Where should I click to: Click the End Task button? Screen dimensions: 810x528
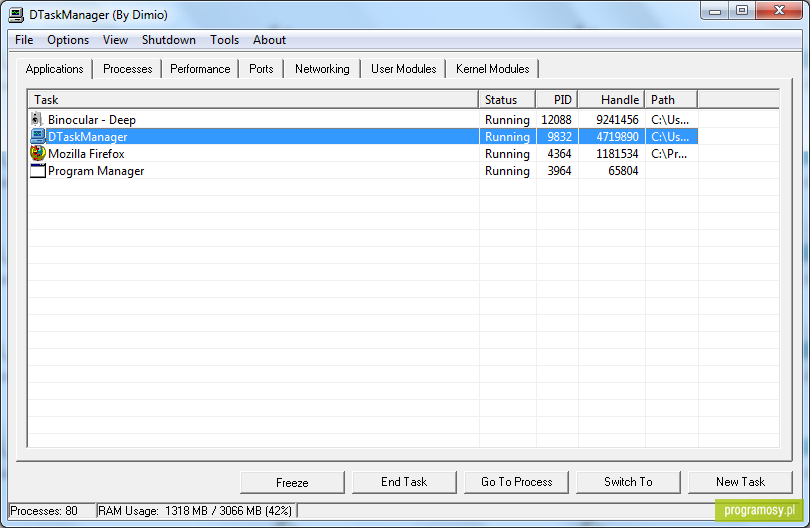tap(404, 482)
